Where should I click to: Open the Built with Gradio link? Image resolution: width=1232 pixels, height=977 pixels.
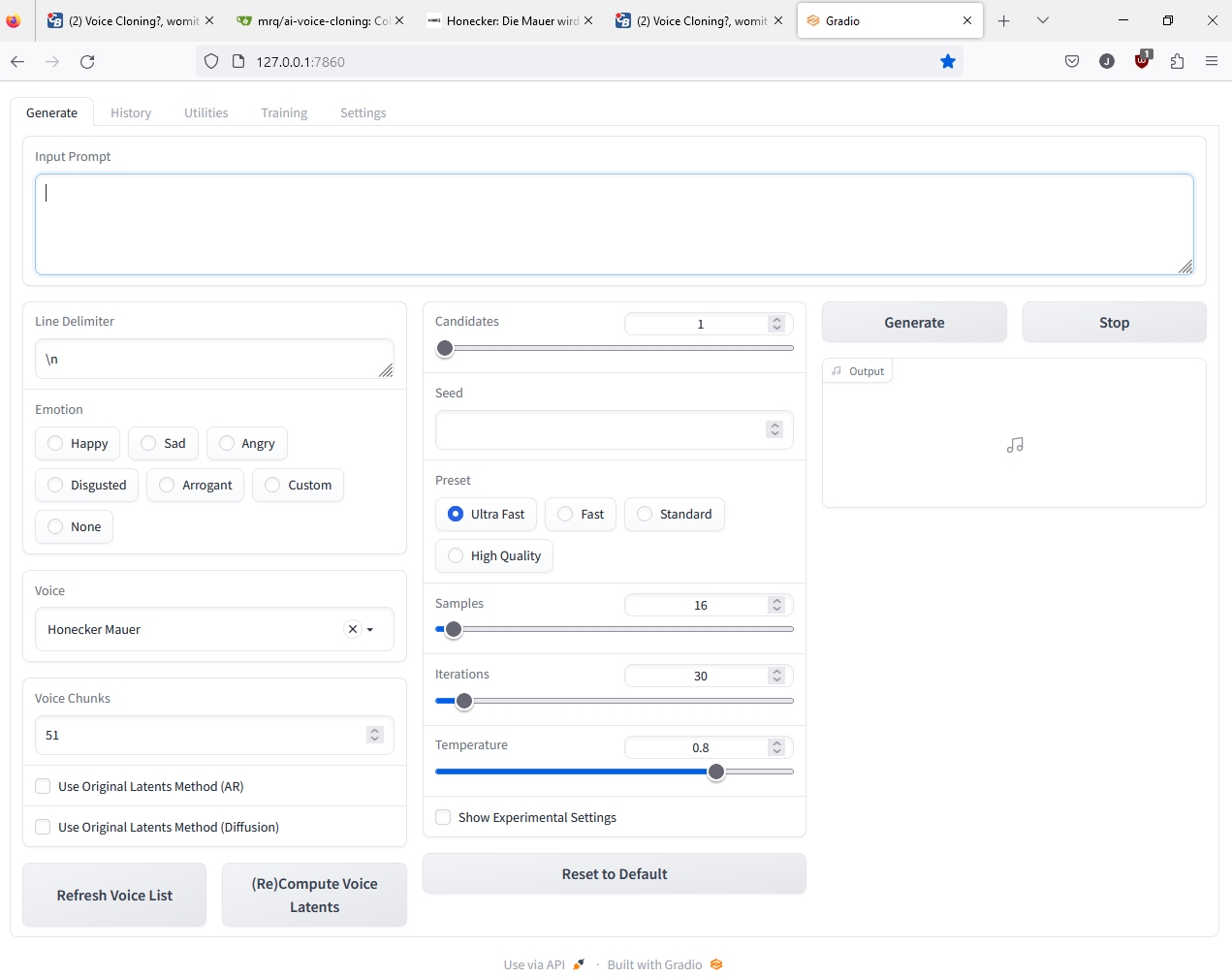point(665,964)
